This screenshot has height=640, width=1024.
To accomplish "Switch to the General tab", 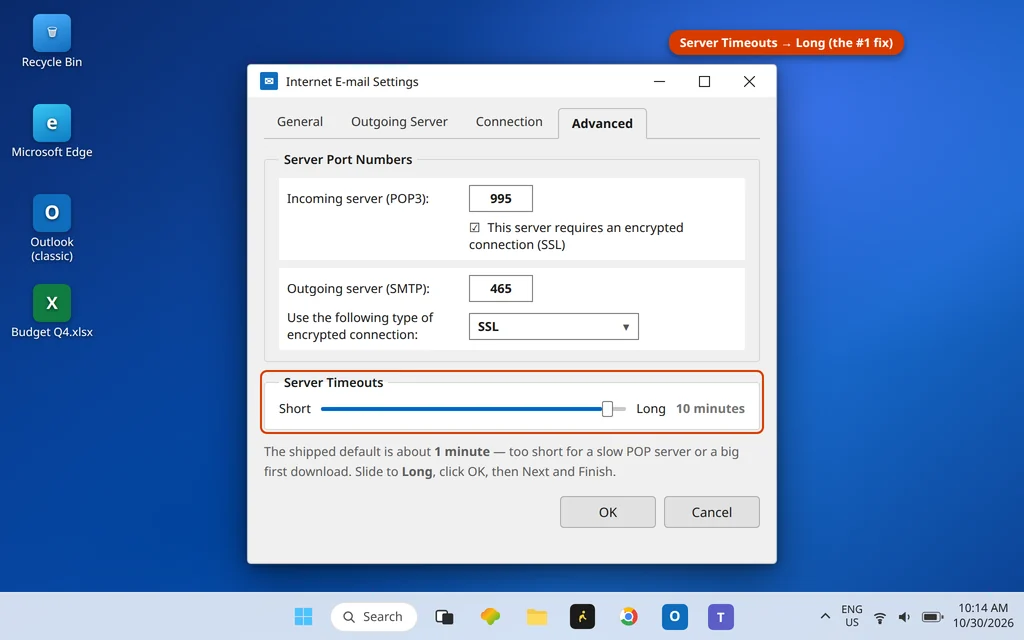I will (300, 122).
